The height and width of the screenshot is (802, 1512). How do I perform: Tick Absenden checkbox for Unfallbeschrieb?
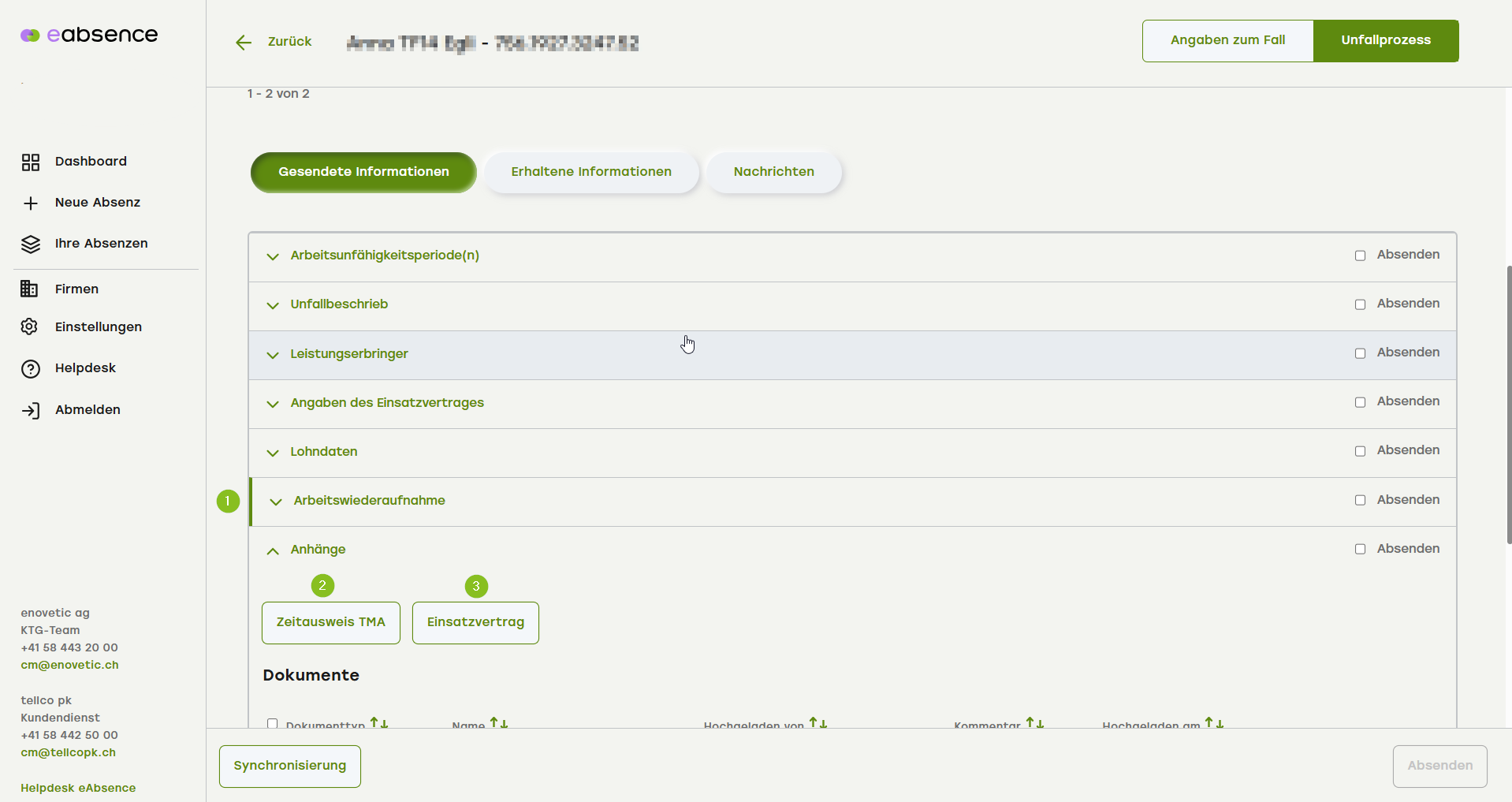click(x=1360, y=304)
